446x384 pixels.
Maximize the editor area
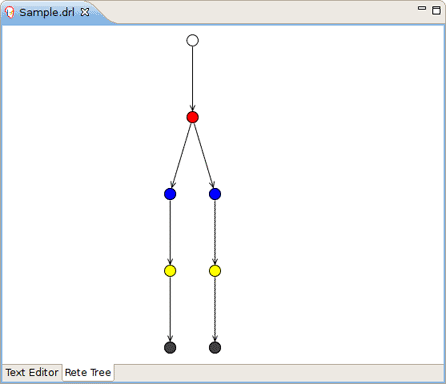click(x=436, y=10)
